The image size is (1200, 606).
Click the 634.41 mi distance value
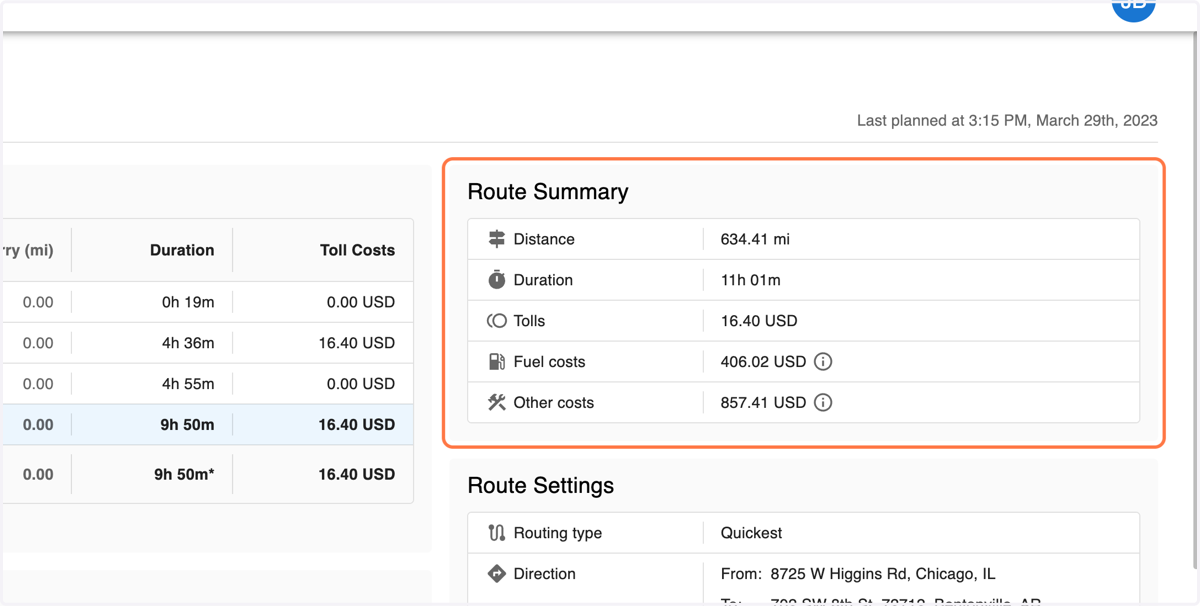(755, 239)
